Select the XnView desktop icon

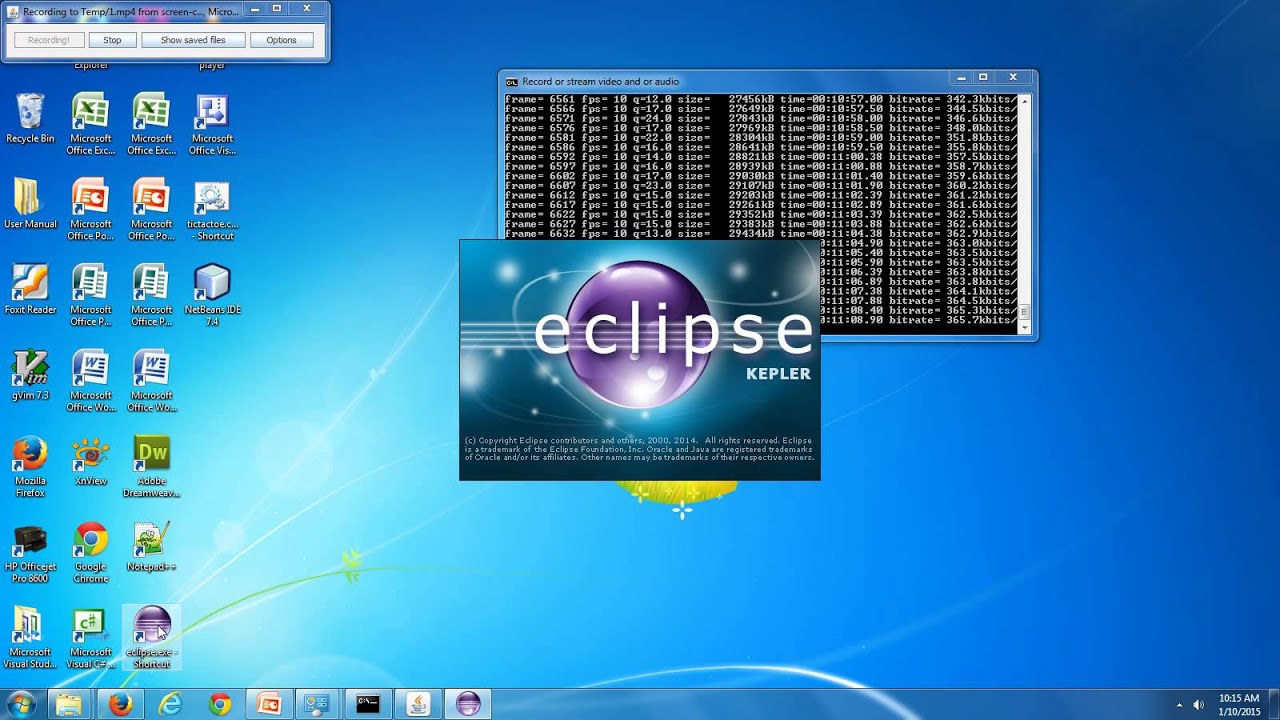[x=90, y=461]
